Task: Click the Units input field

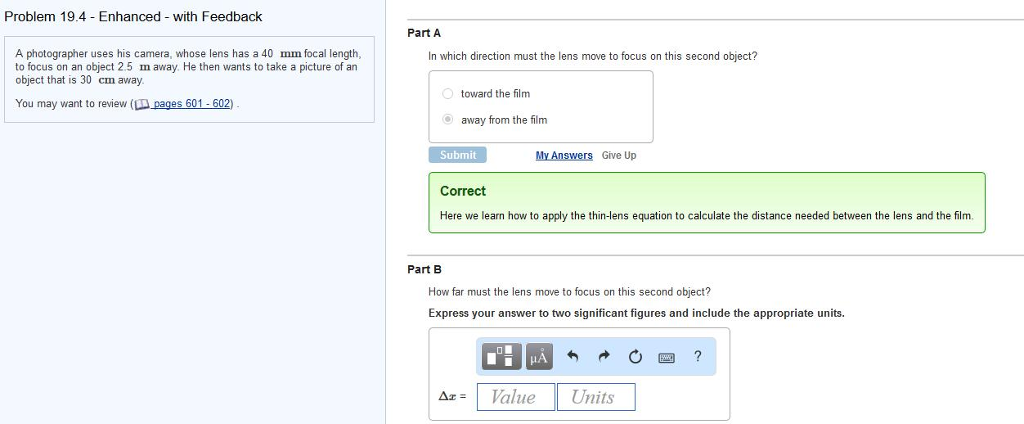Action: click(596, 397)
